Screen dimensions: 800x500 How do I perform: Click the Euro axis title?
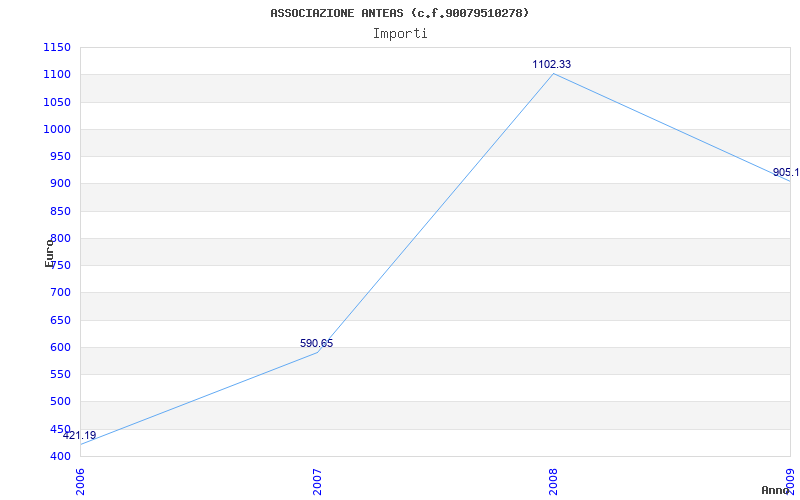(49, 253)
